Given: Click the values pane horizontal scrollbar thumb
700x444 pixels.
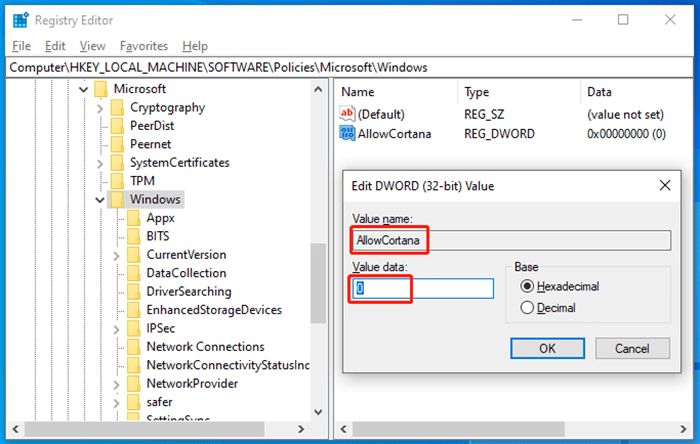Looking at the screenshot, I should point(458,429).
